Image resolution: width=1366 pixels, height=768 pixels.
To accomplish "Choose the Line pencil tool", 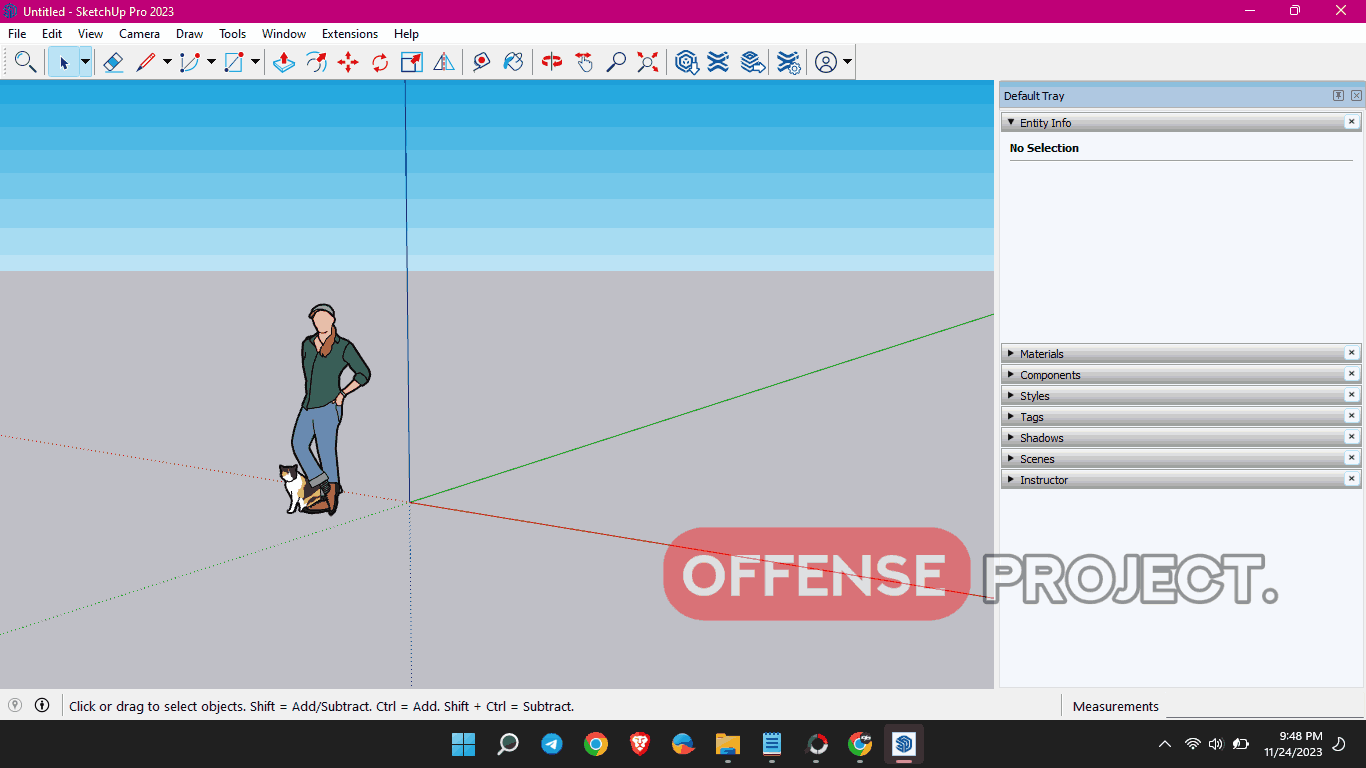I will (x=146, y=62).
